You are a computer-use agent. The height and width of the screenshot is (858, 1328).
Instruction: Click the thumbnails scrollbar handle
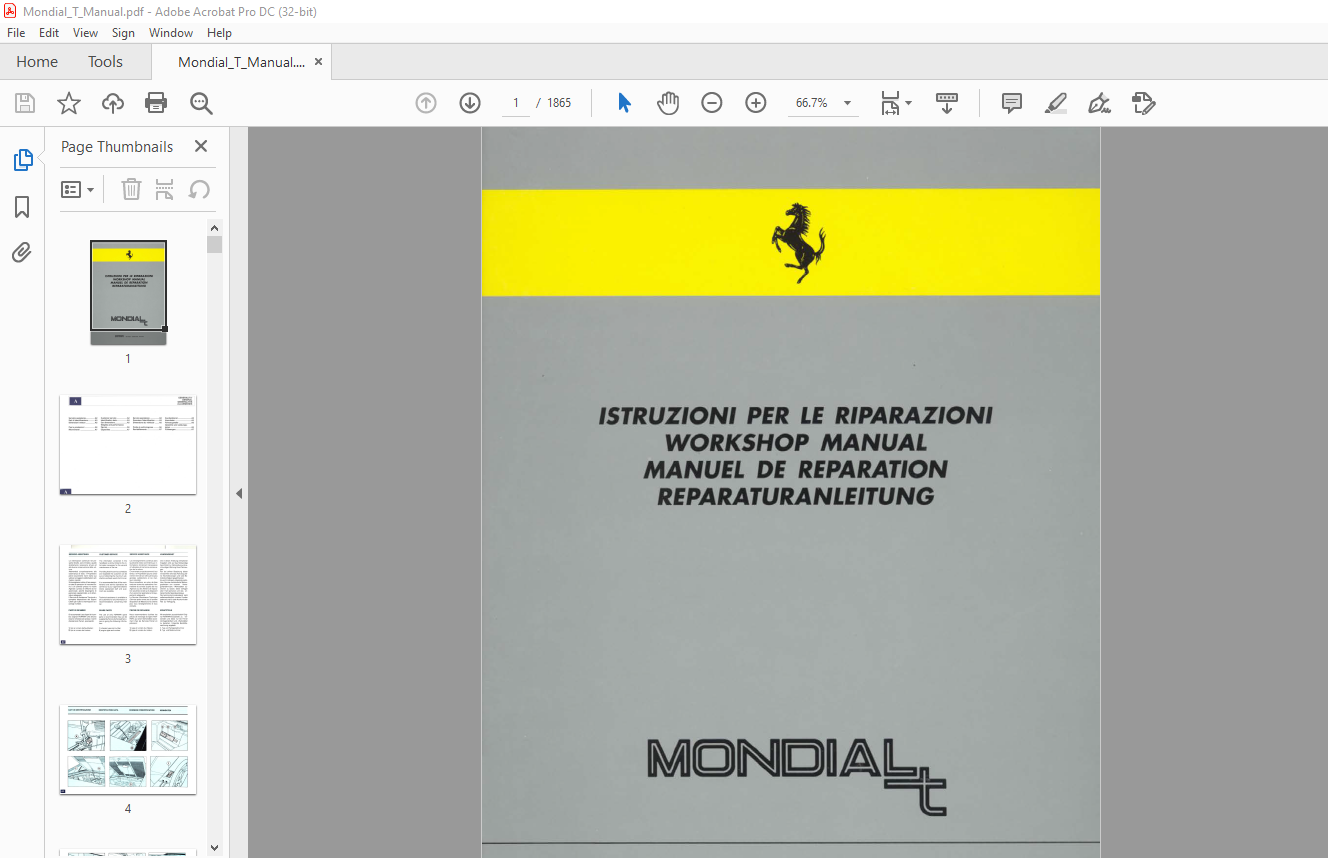pyautogui.click(x=214, y=245)
